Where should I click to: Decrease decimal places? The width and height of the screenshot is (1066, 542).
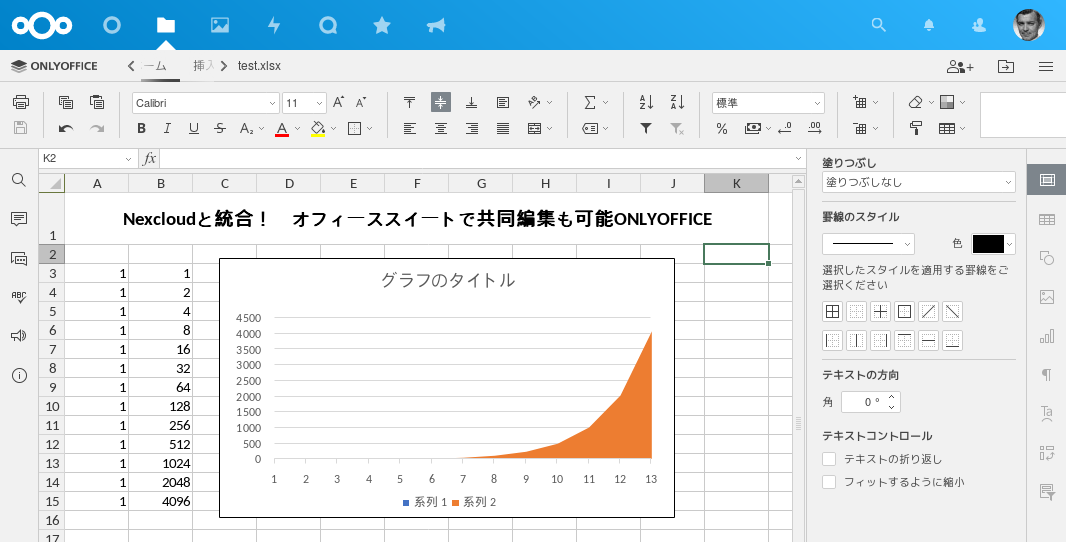(x=785, y=128)
